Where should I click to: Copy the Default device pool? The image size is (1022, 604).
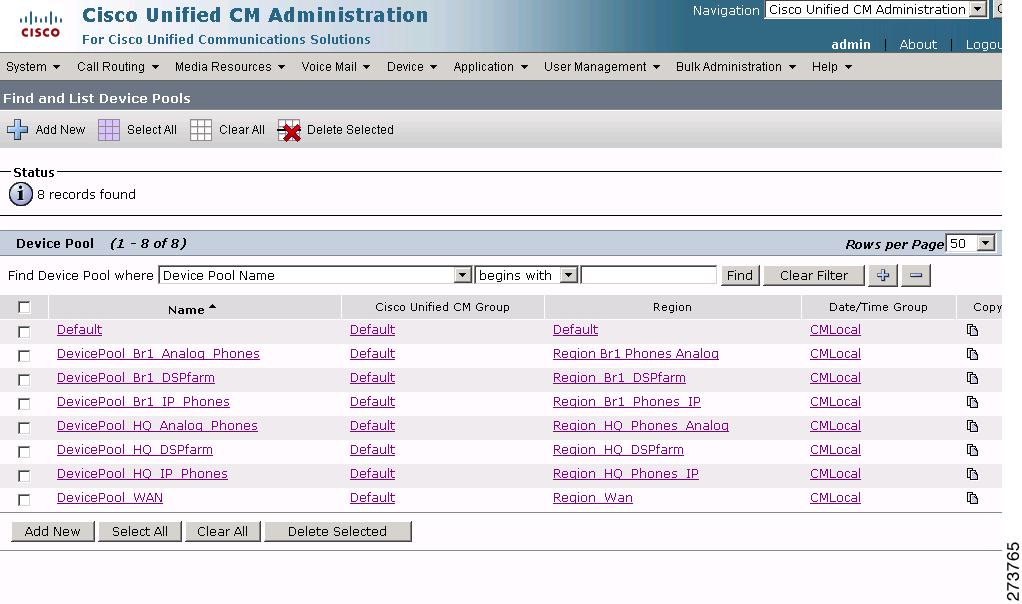tap(972, 330)
